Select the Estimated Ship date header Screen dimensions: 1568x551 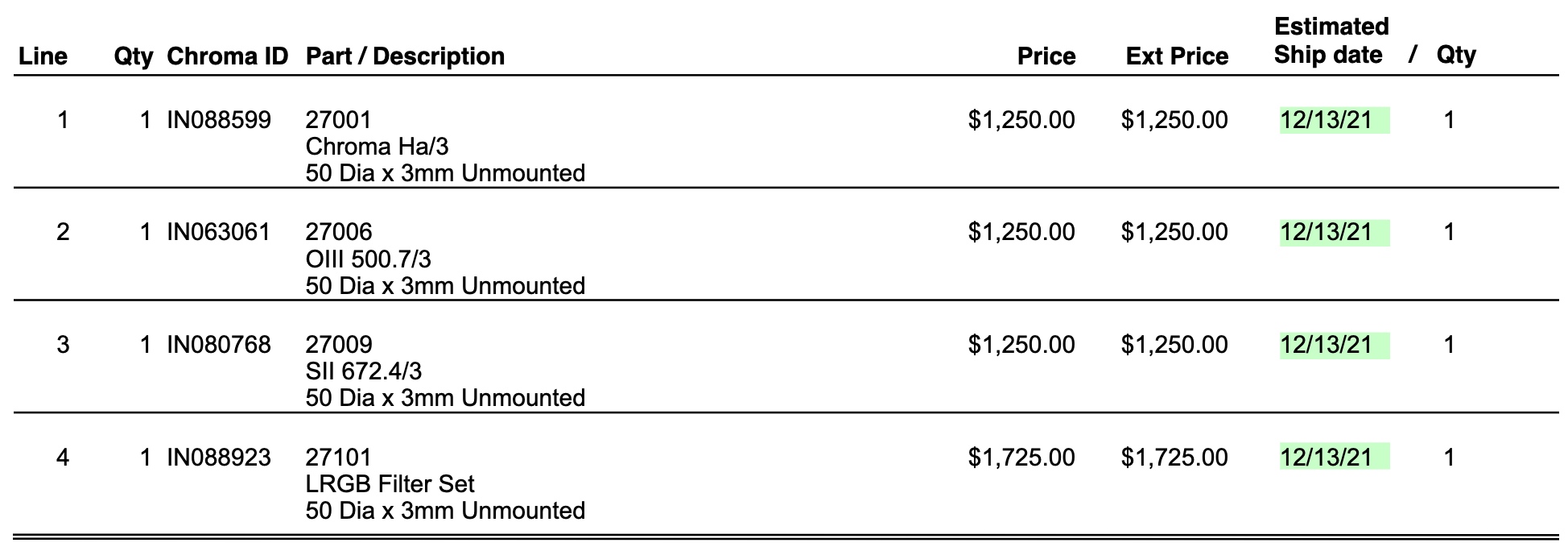[x=1331, y=40]
